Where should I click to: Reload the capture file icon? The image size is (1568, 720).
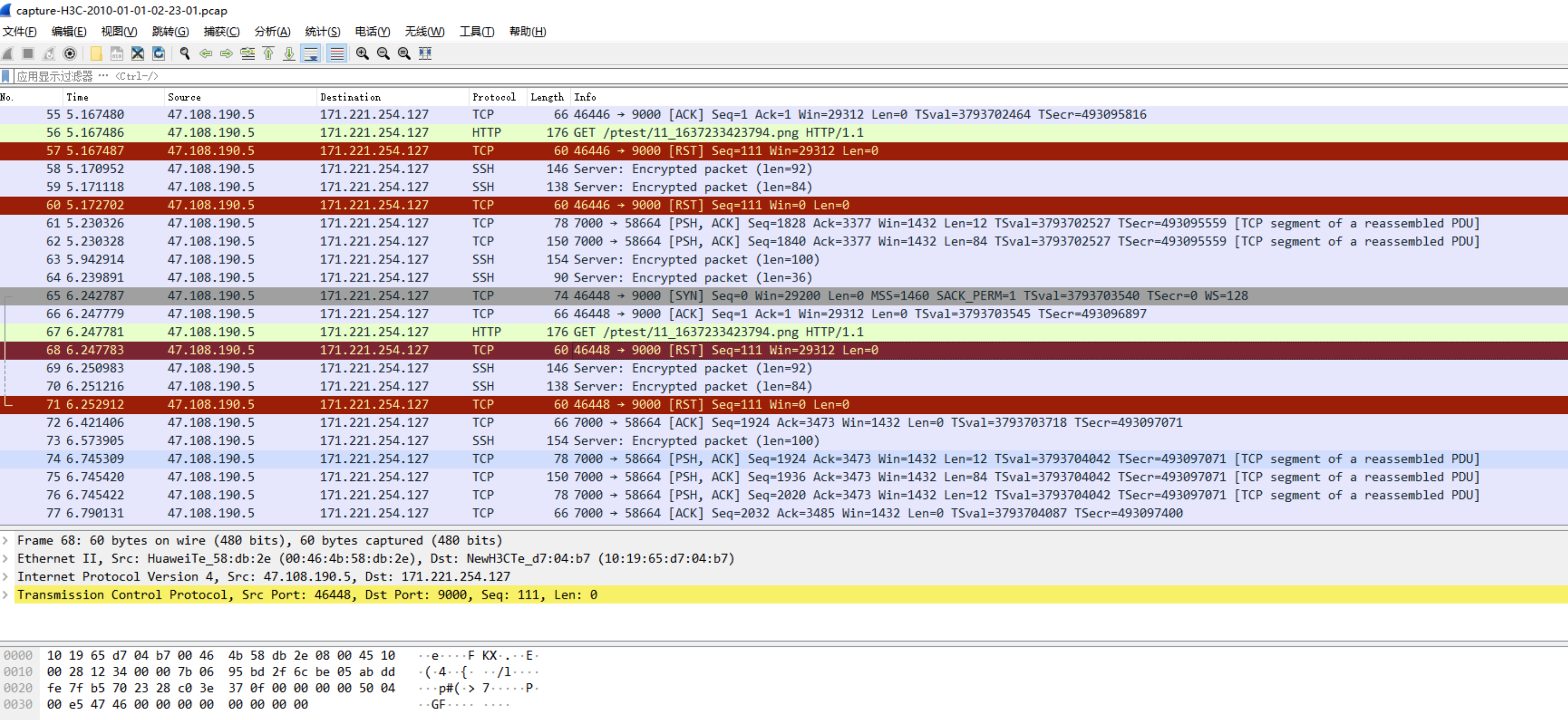[x=158, y=54]
